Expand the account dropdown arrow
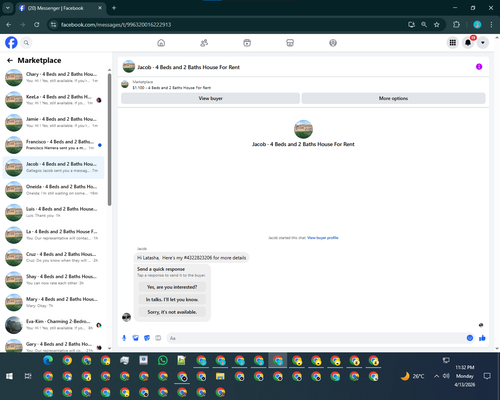Image resolution: width=500 pixels, height=400 pixels. tap(483, 43)
